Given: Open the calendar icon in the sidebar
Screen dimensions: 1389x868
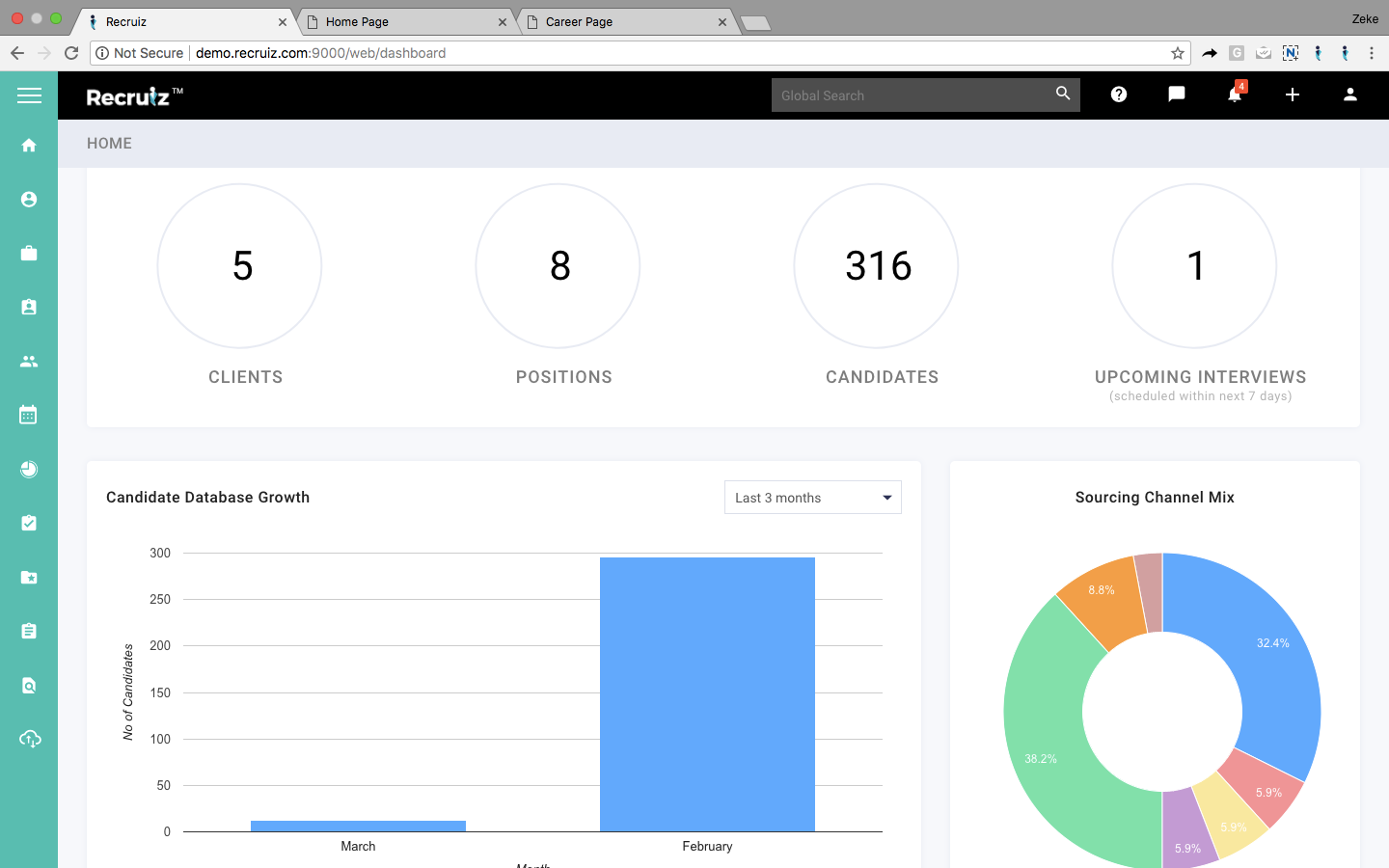Looking at the screenshot, I should [29, 414].
